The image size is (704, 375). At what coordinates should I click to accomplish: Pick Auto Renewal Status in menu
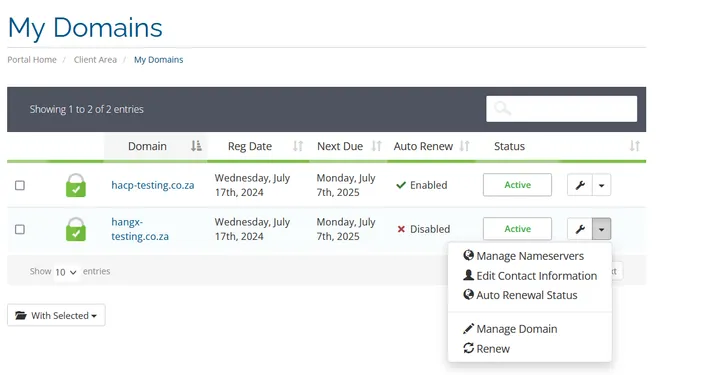pos(520,295)
